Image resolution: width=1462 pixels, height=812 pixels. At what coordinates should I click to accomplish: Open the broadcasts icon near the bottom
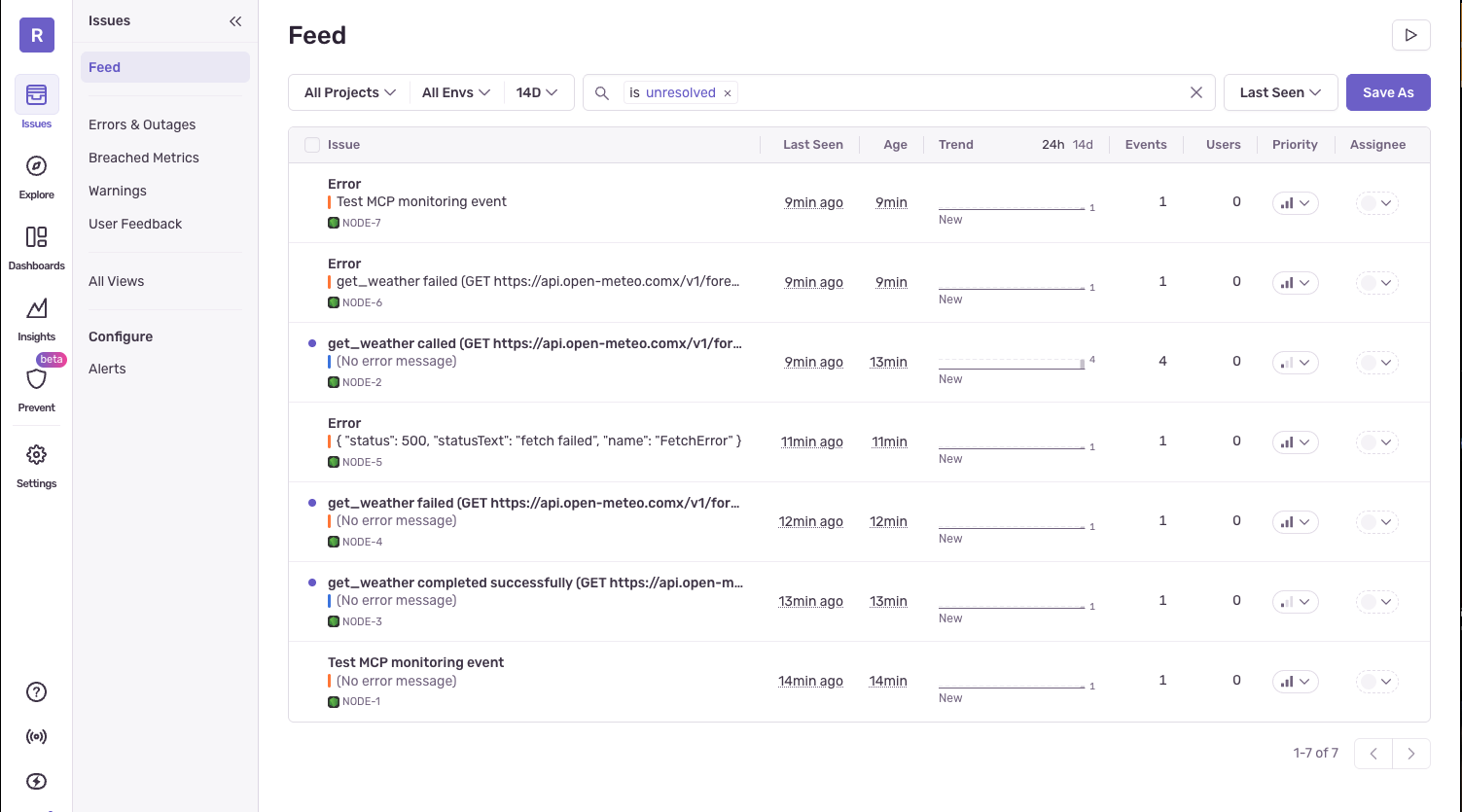36,736
